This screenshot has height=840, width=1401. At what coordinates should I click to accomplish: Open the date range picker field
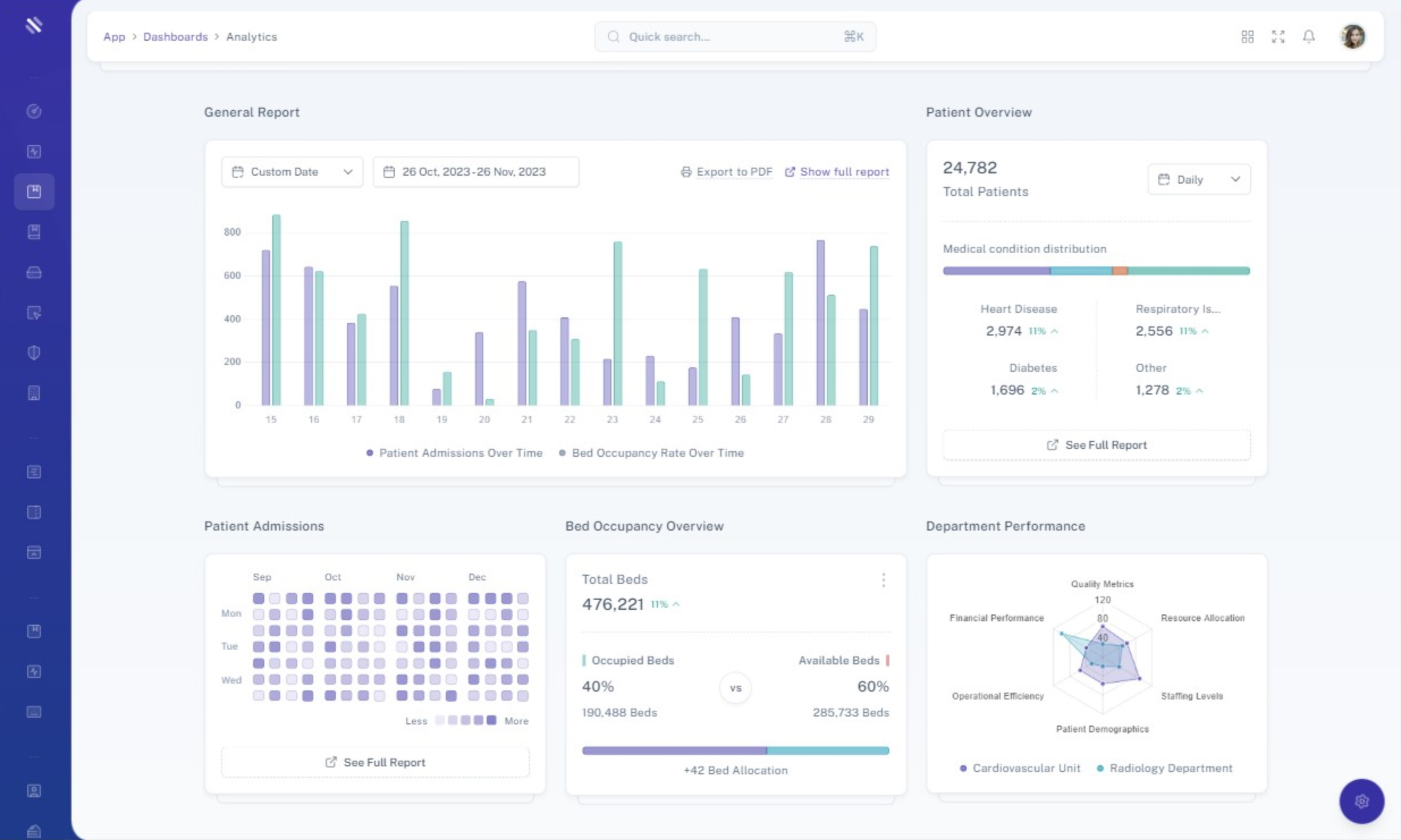[476, 172]
